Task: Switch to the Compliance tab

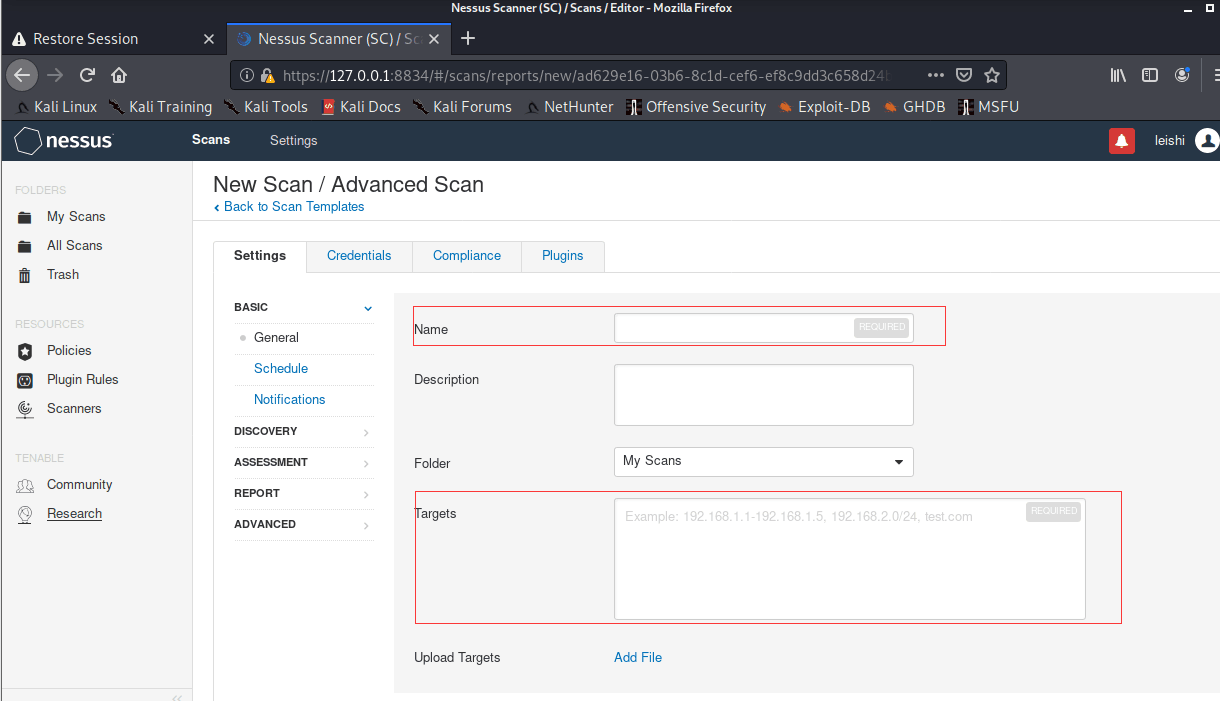Action: 467,256
